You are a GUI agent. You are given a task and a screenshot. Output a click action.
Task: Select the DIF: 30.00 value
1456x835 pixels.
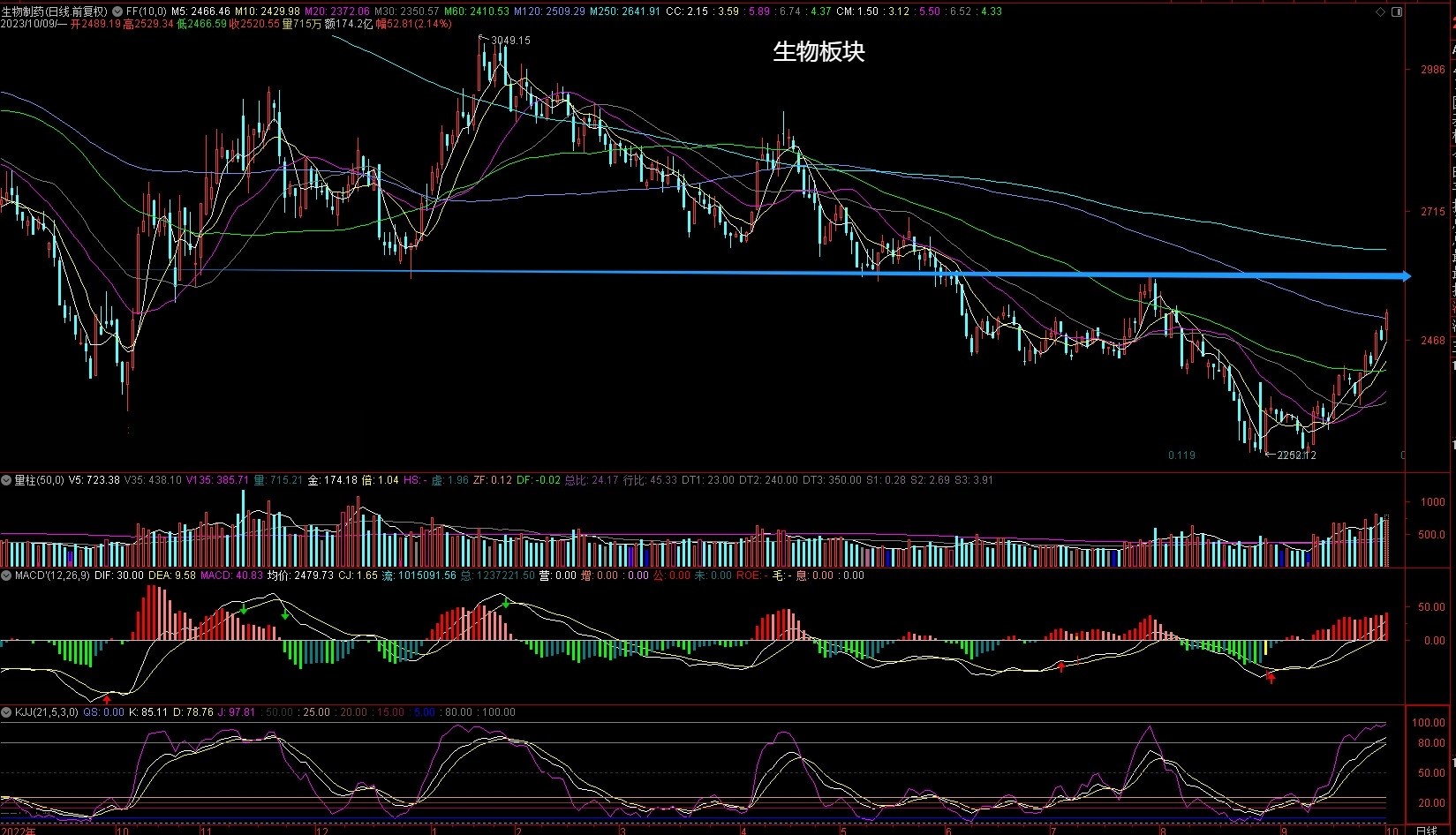point(119,575)
